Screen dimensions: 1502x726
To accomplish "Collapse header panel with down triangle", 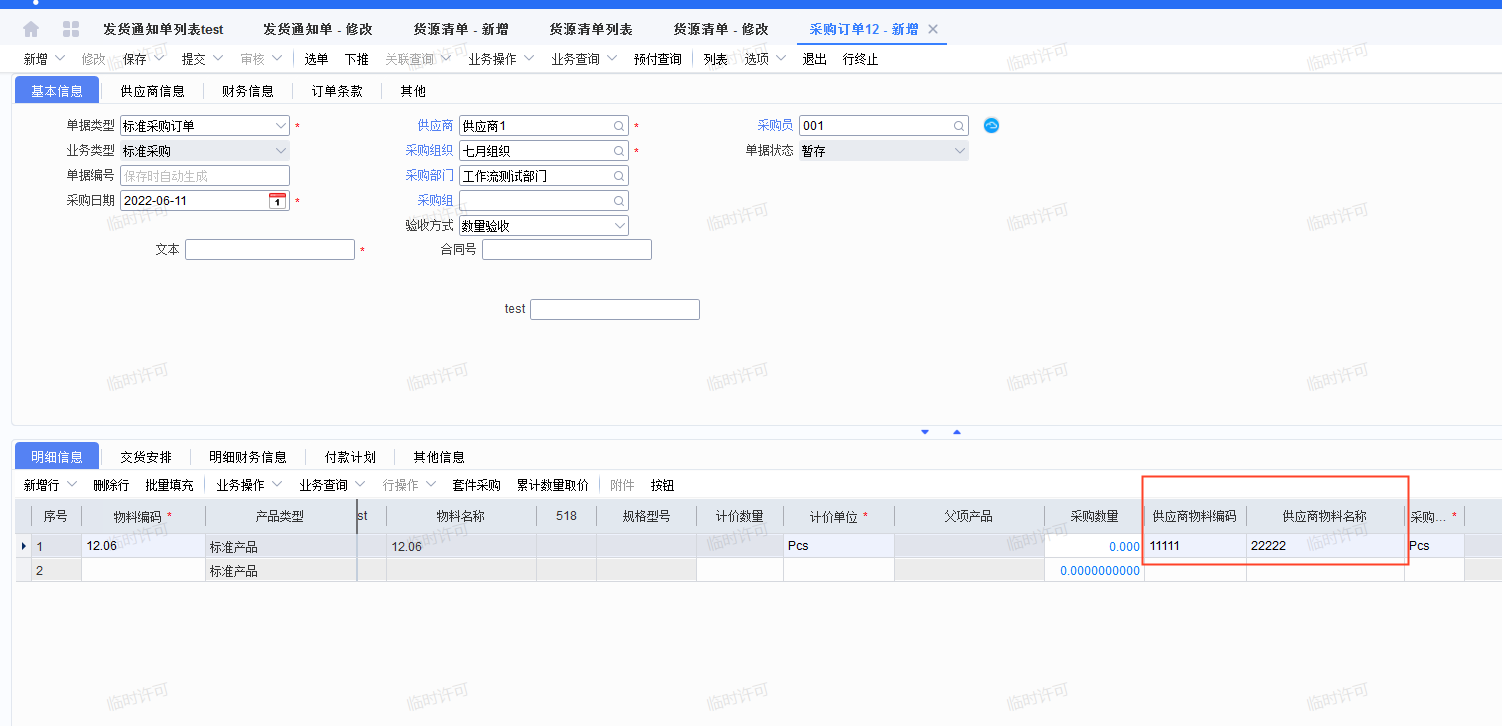I will coord(925,432).
